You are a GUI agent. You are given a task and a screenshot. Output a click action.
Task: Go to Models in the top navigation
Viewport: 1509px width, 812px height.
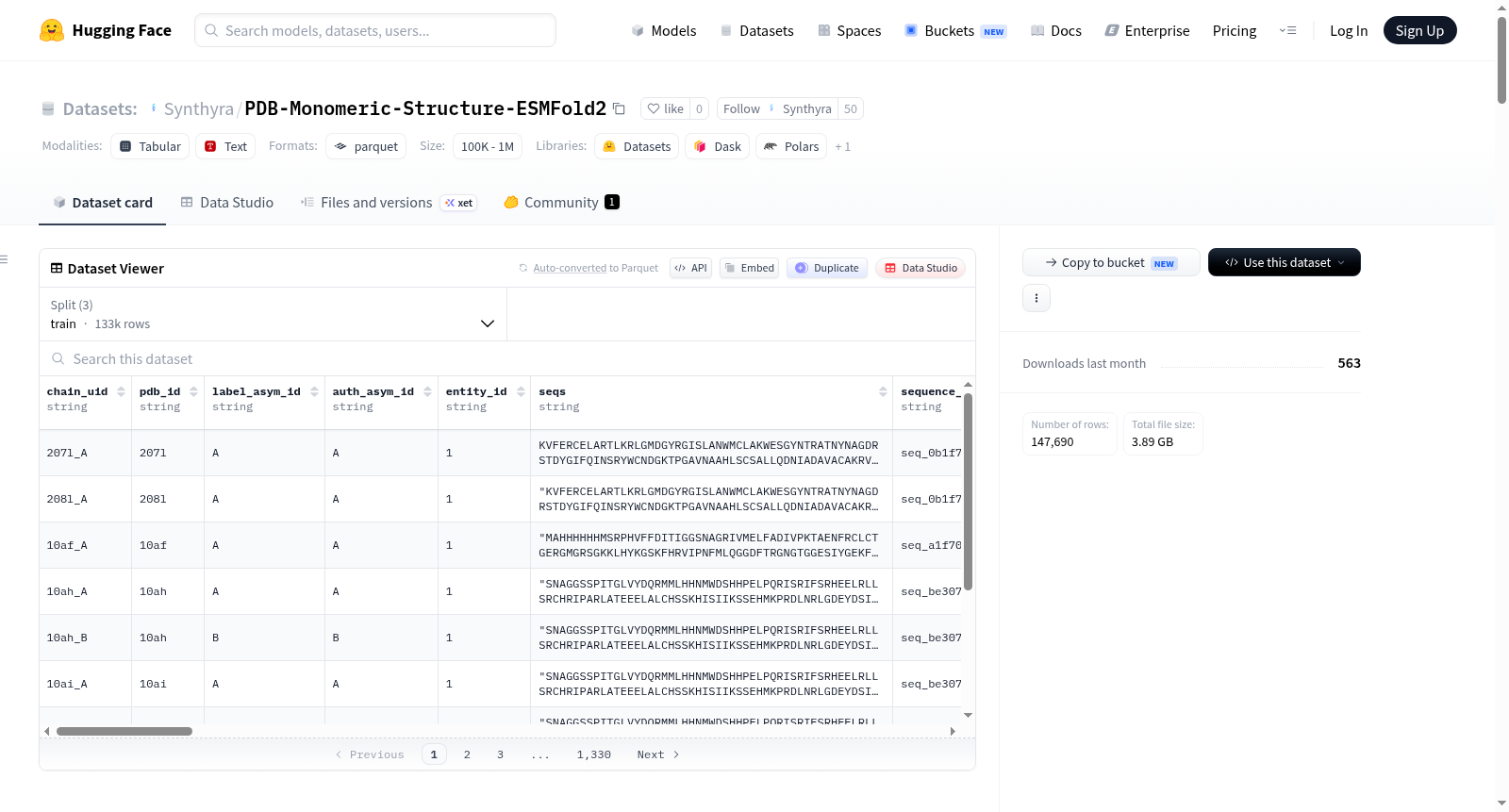click(664, 30)
